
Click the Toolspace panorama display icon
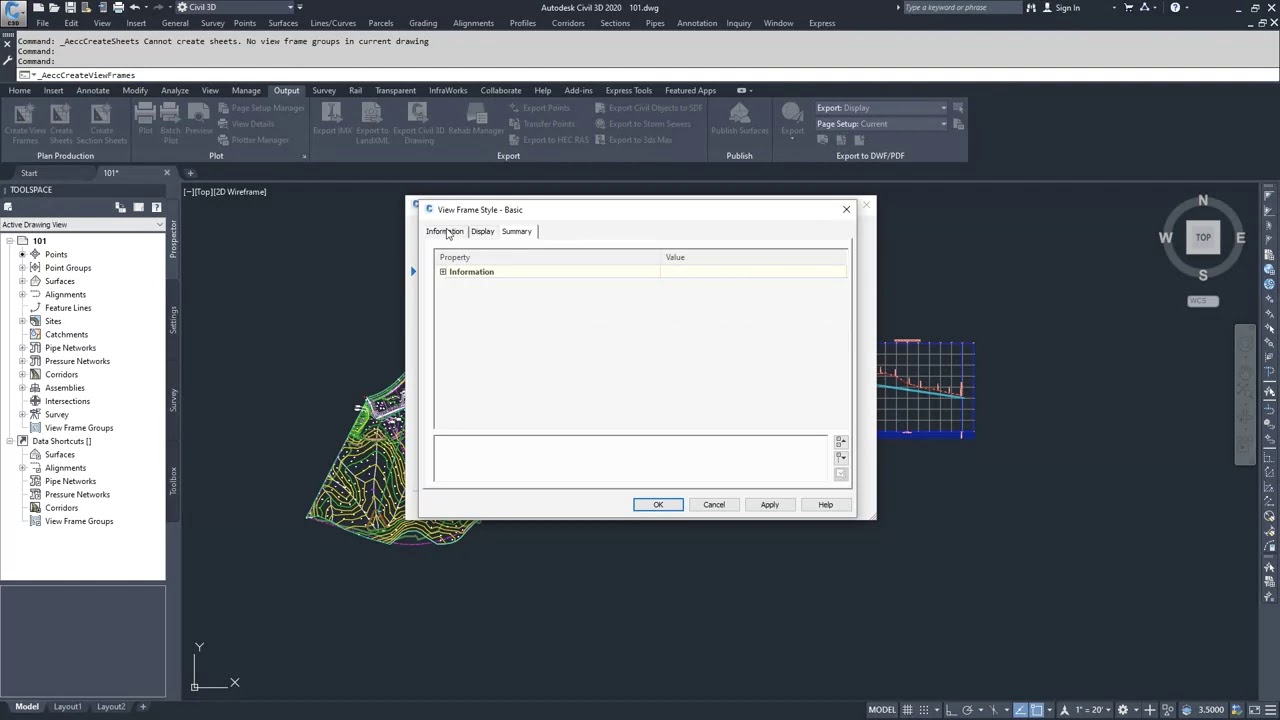coord(138,207)
